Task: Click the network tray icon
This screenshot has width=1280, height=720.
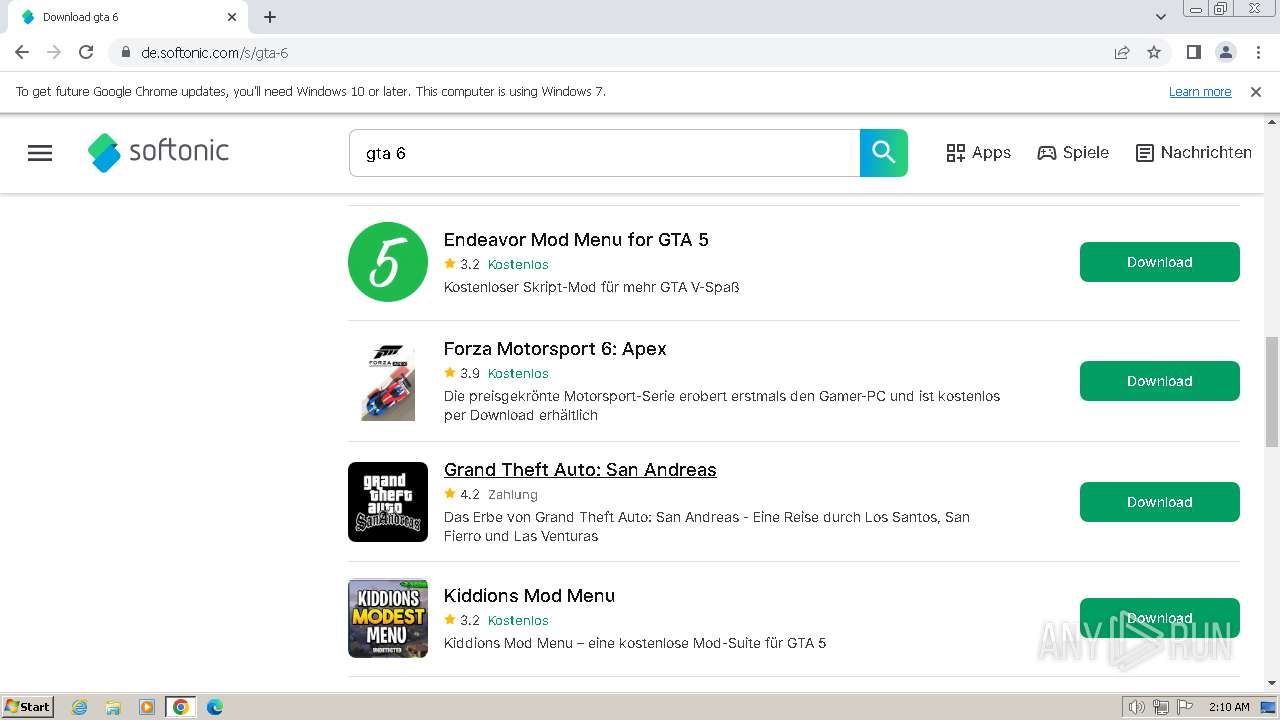Action: tap(1161, 707)
